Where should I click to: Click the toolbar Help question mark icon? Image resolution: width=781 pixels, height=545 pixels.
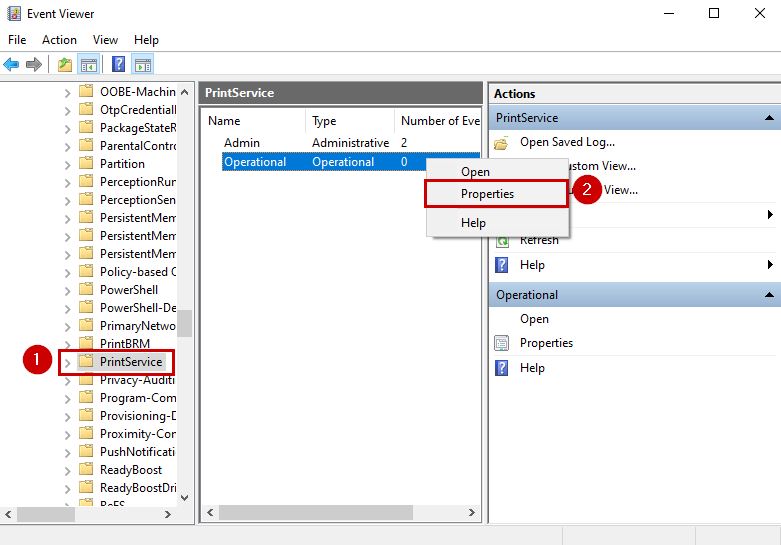[119, 64]
